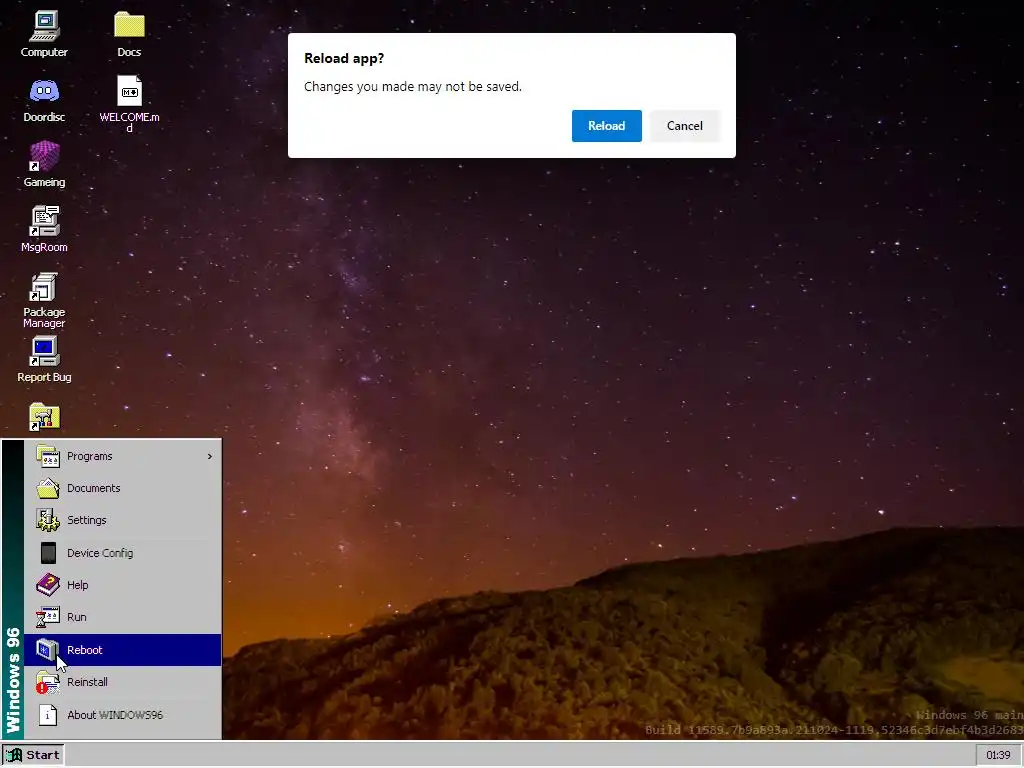Screen dimensions: 1024x768
Task: Click the Programs folder icon in Start menu
Action: (x=48, y=456)
